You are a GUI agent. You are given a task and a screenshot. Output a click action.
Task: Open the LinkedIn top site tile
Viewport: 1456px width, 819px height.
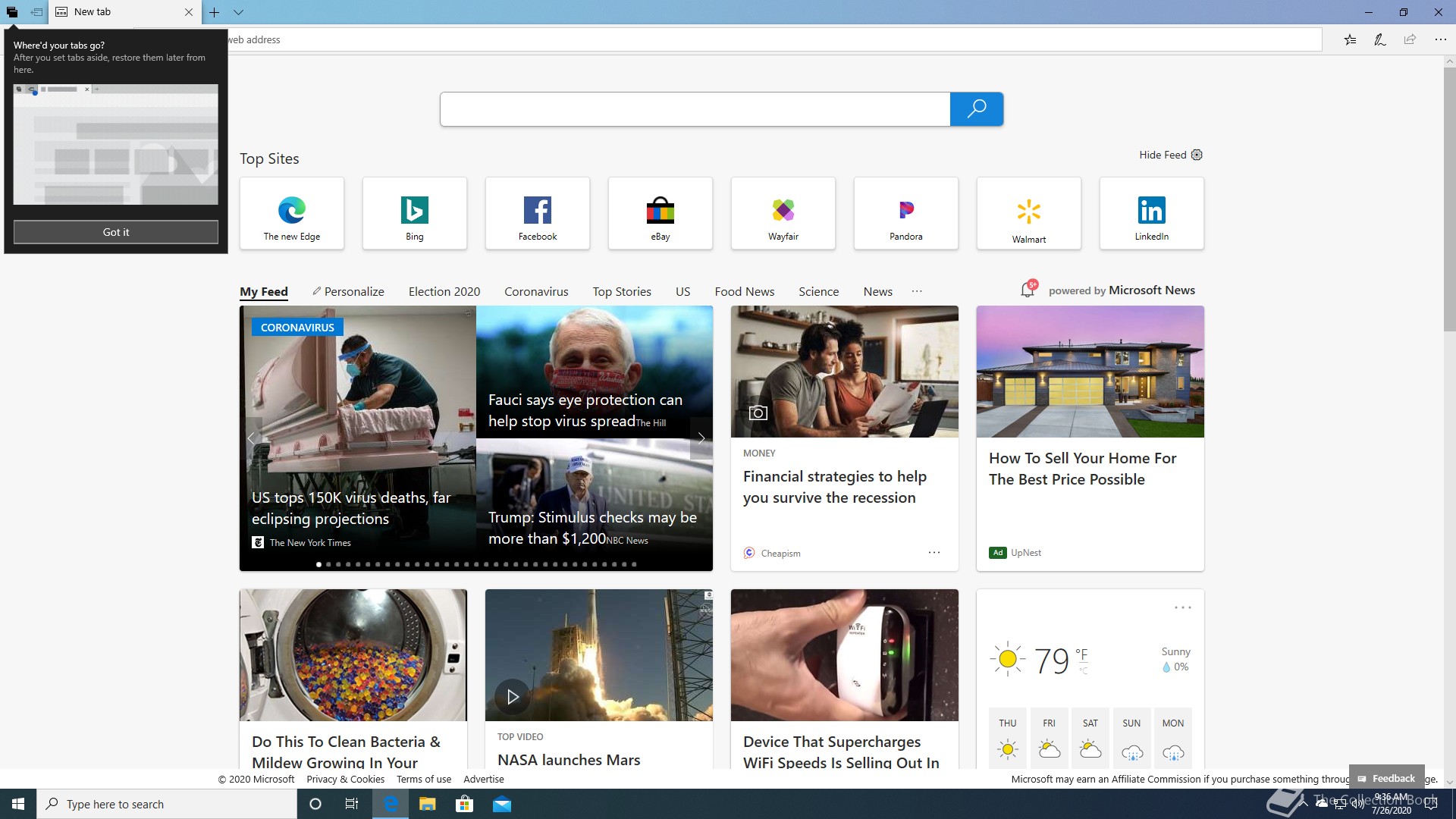(1152, 213)
